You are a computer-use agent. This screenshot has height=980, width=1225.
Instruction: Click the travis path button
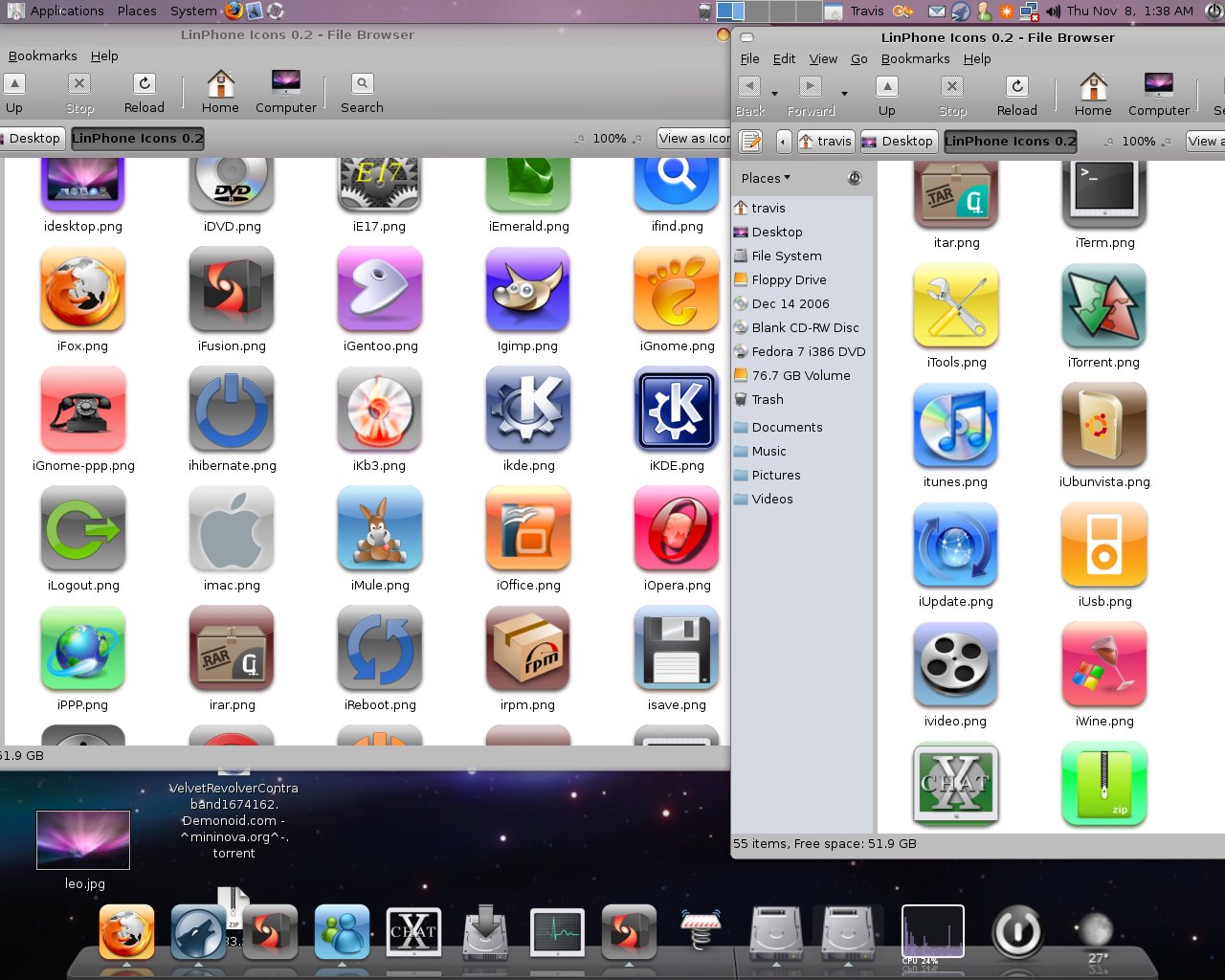click(826, 142)
